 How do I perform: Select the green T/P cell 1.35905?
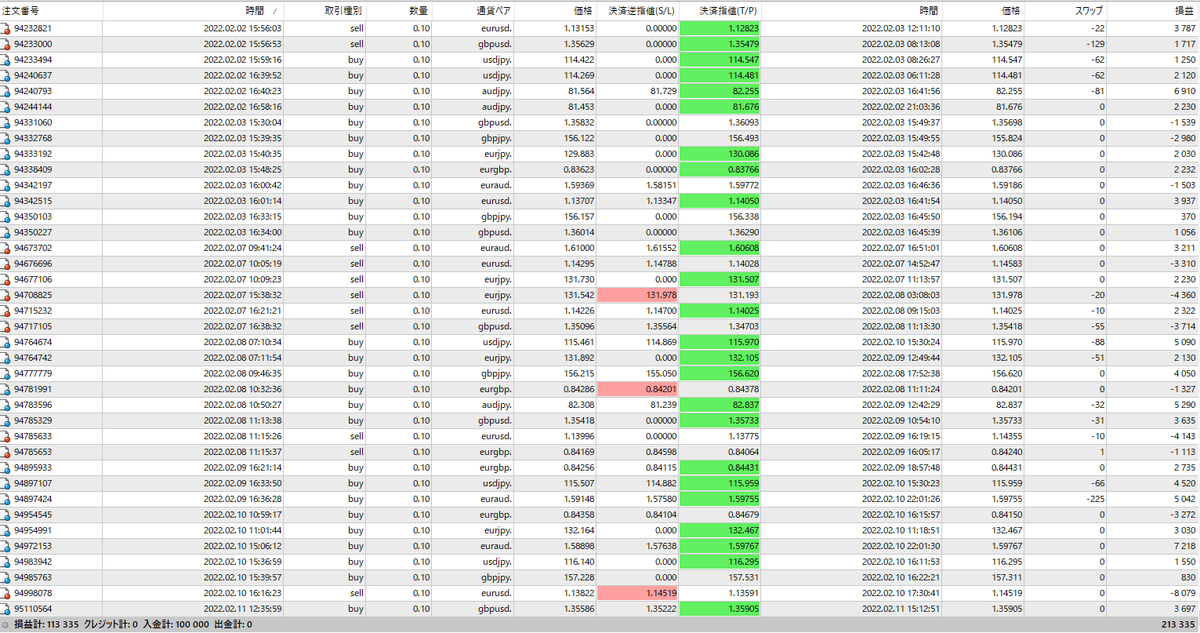click(x=720, y=608)
